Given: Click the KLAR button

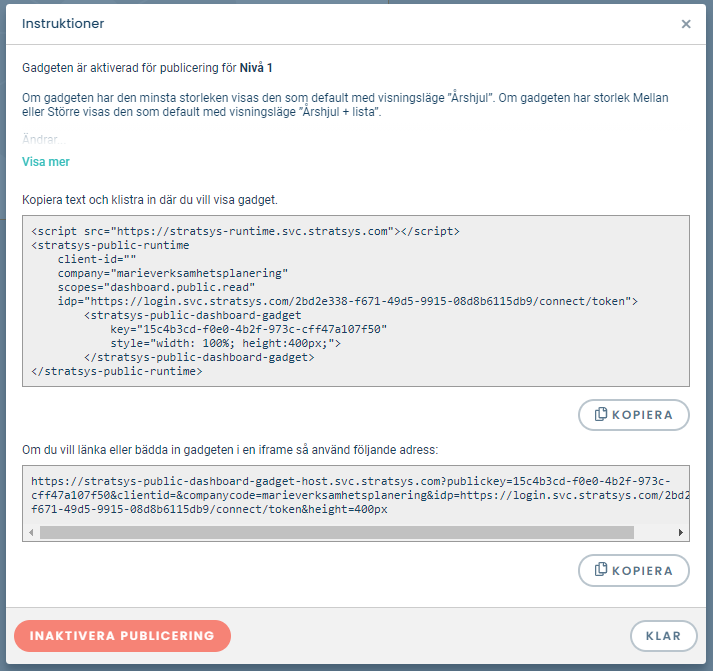Looking at the screenshot, I should (x=663, y=636).
